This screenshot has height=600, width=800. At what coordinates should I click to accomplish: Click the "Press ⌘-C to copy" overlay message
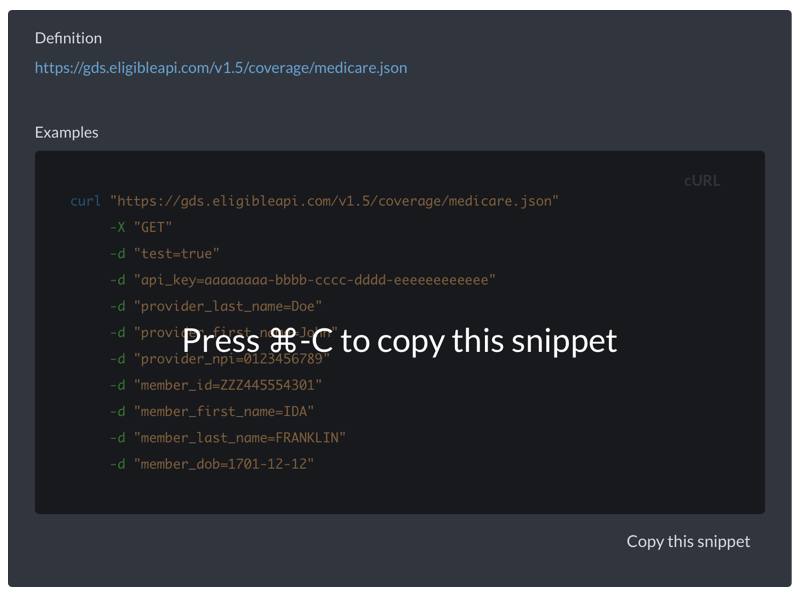[400, 340]
